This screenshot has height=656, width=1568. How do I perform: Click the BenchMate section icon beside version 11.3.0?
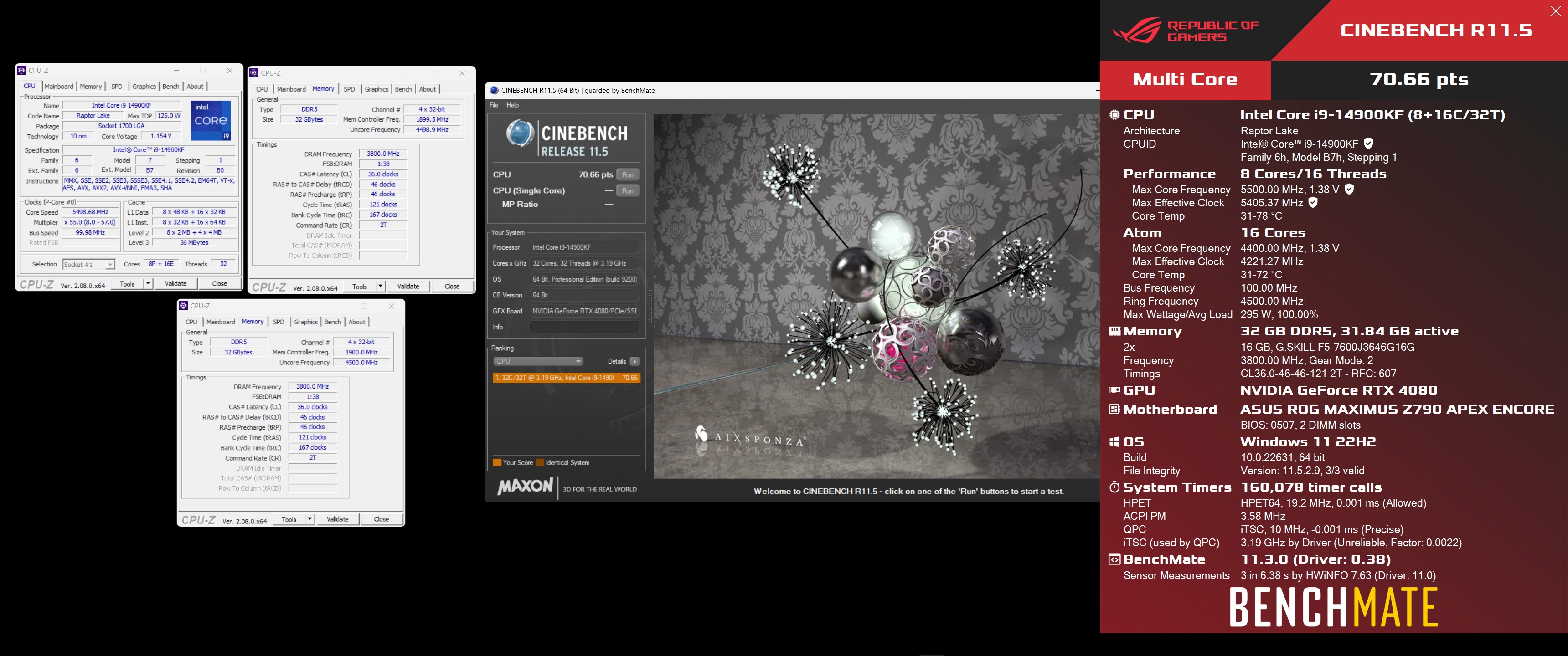(x=1114, y=559)
